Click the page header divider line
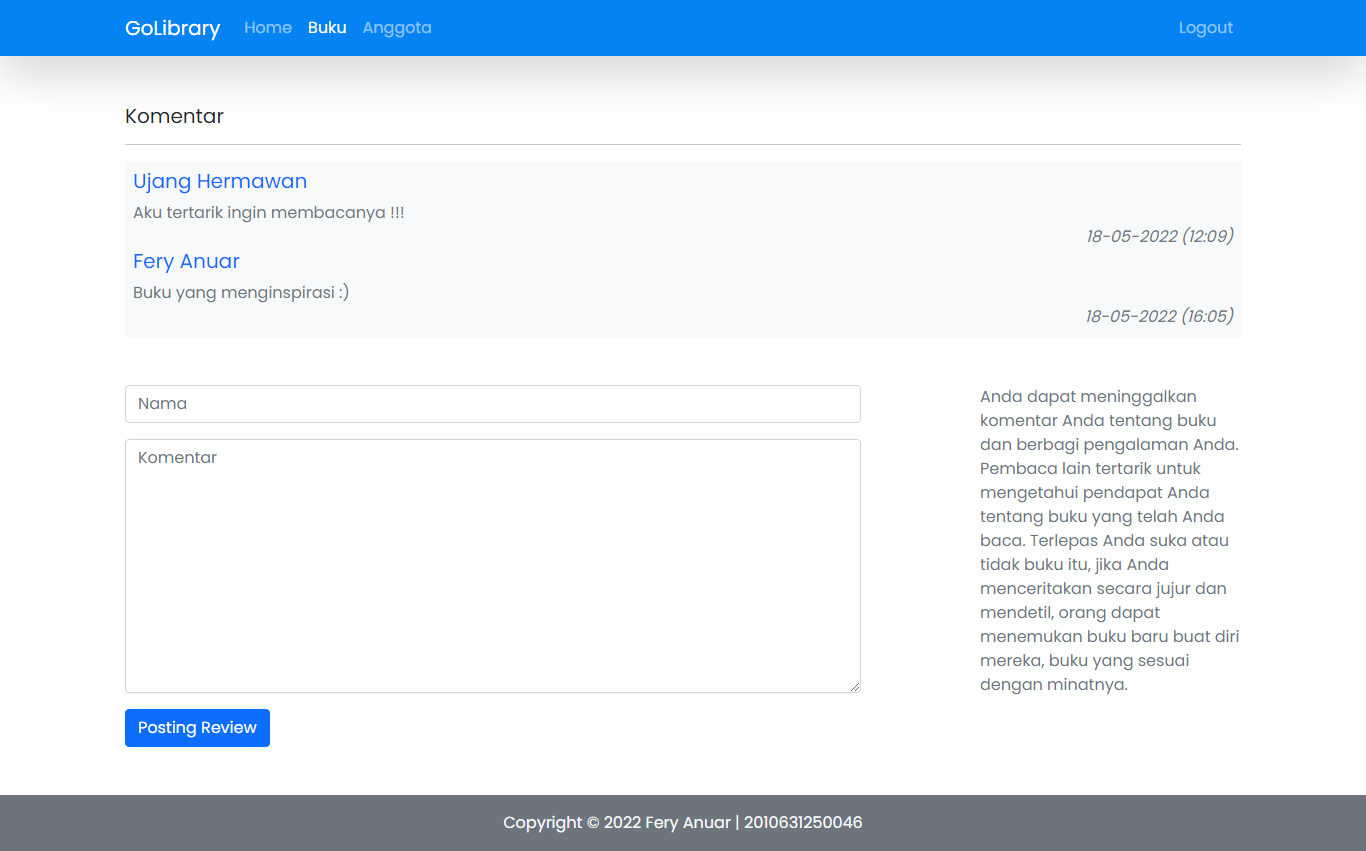 point(683,141)
